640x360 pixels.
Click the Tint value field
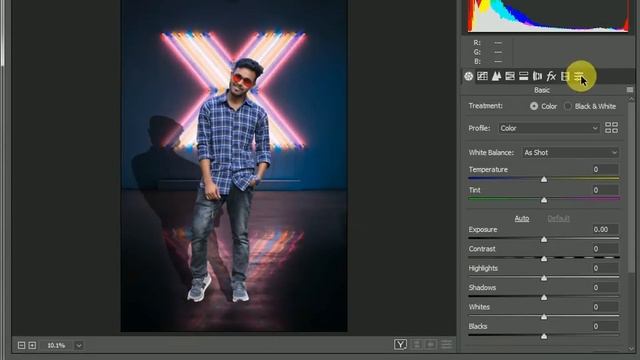pos(605,190)
